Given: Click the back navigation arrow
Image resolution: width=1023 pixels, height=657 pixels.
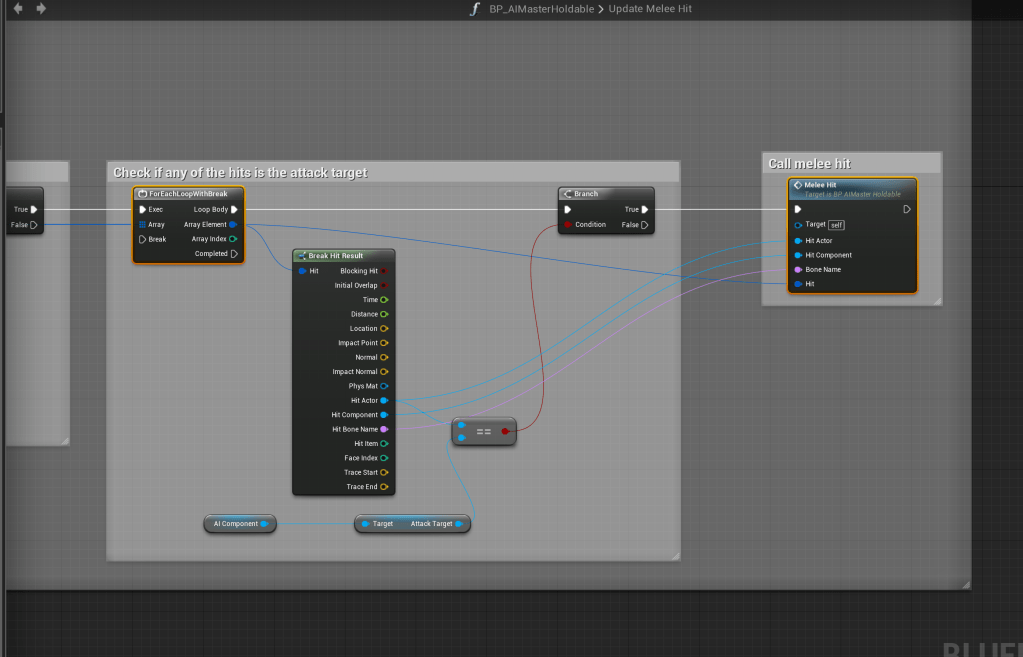Looking at the screenshot, I should [18, 9].
